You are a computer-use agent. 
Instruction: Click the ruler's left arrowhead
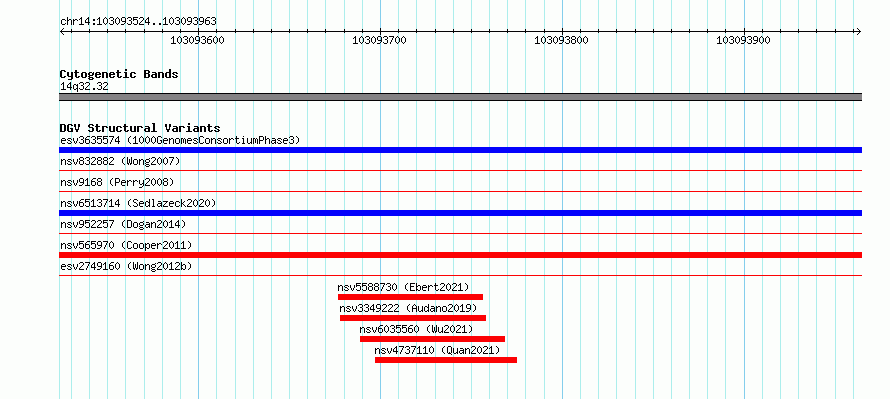(62, 31)
